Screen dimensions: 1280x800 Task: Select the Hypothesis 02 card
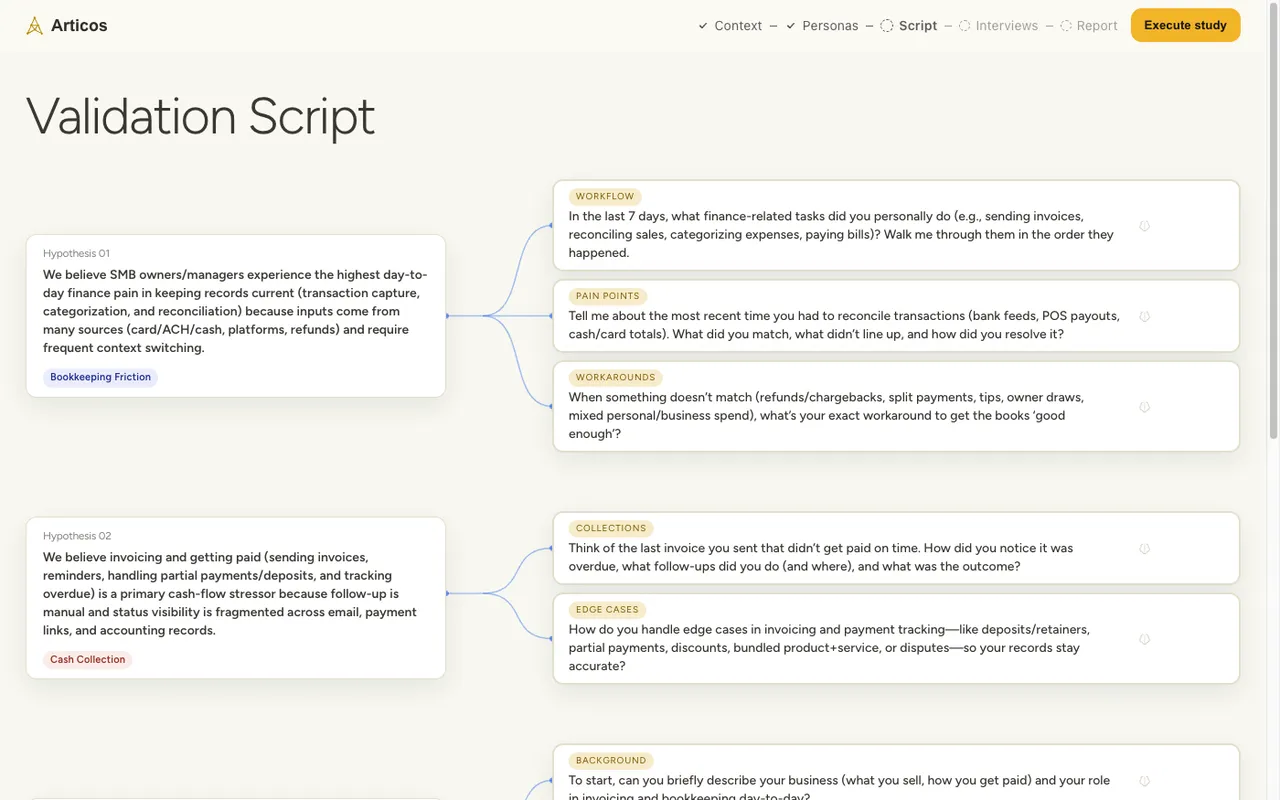236,598
